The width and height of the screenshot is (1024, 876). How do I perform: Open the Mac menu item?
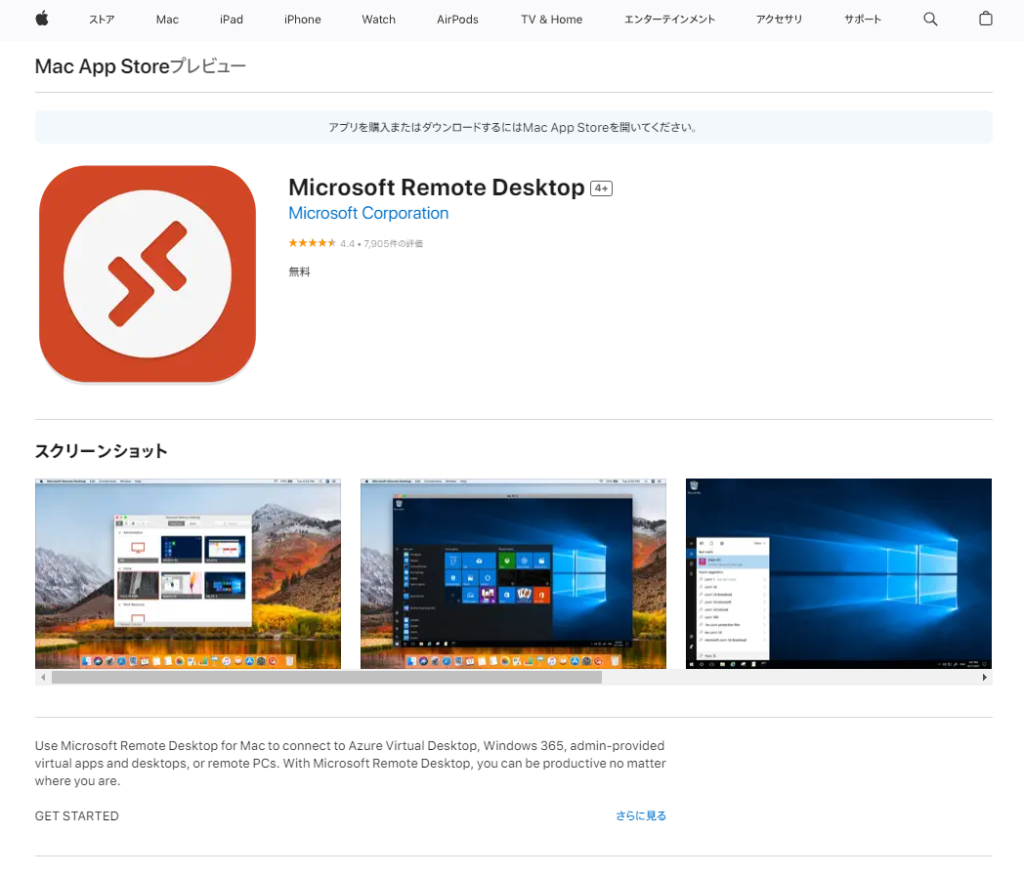(x=167, y=20)
